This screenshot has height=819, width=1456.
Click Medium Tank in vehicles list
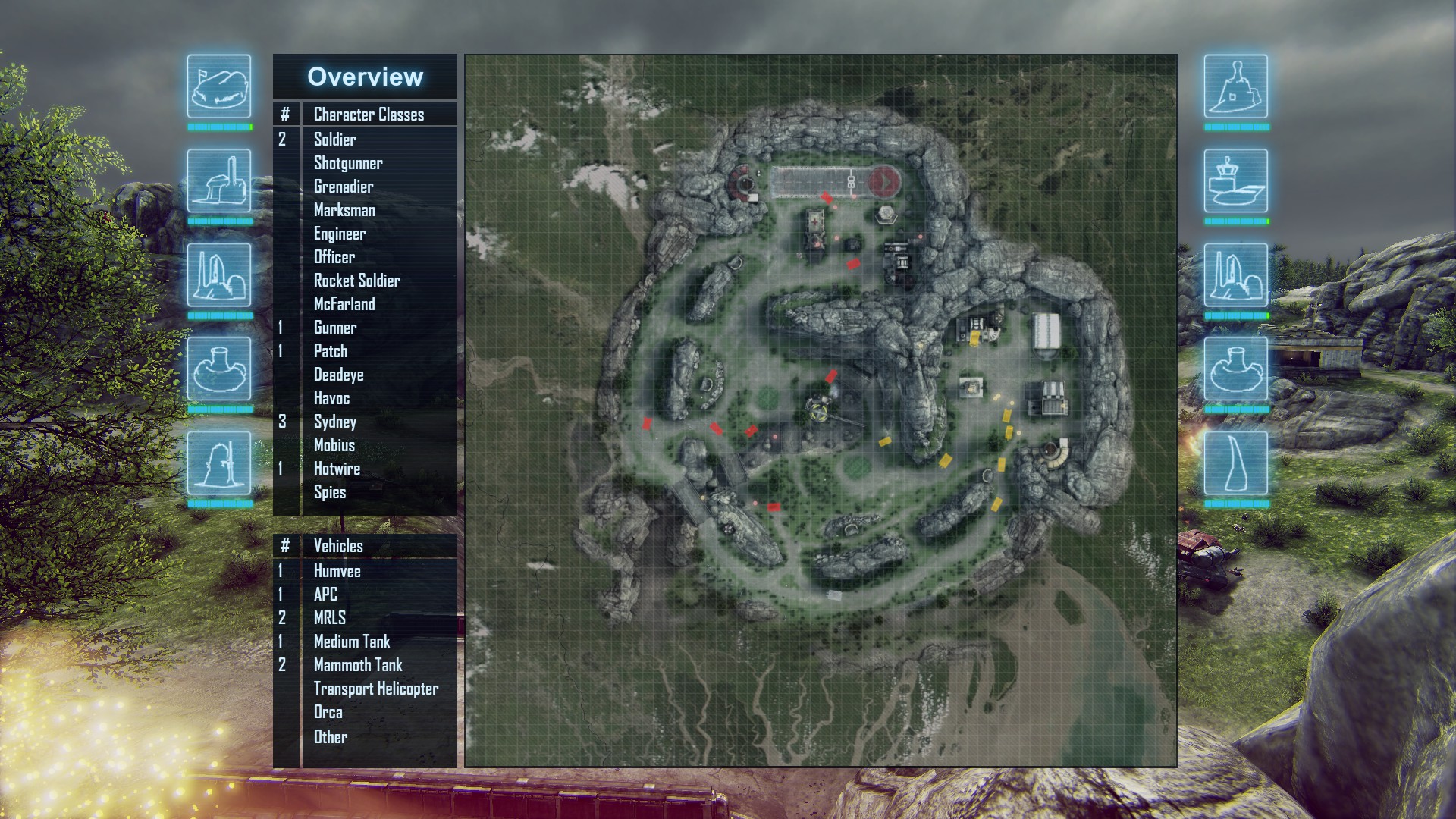coord(352,641)
